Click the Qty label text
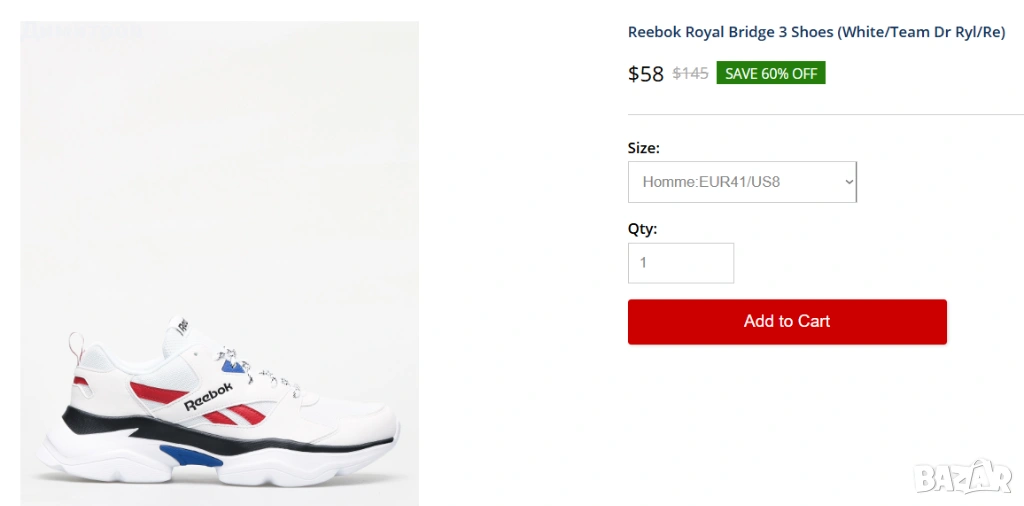The image size is (1024, 506). tap(642, 229)
